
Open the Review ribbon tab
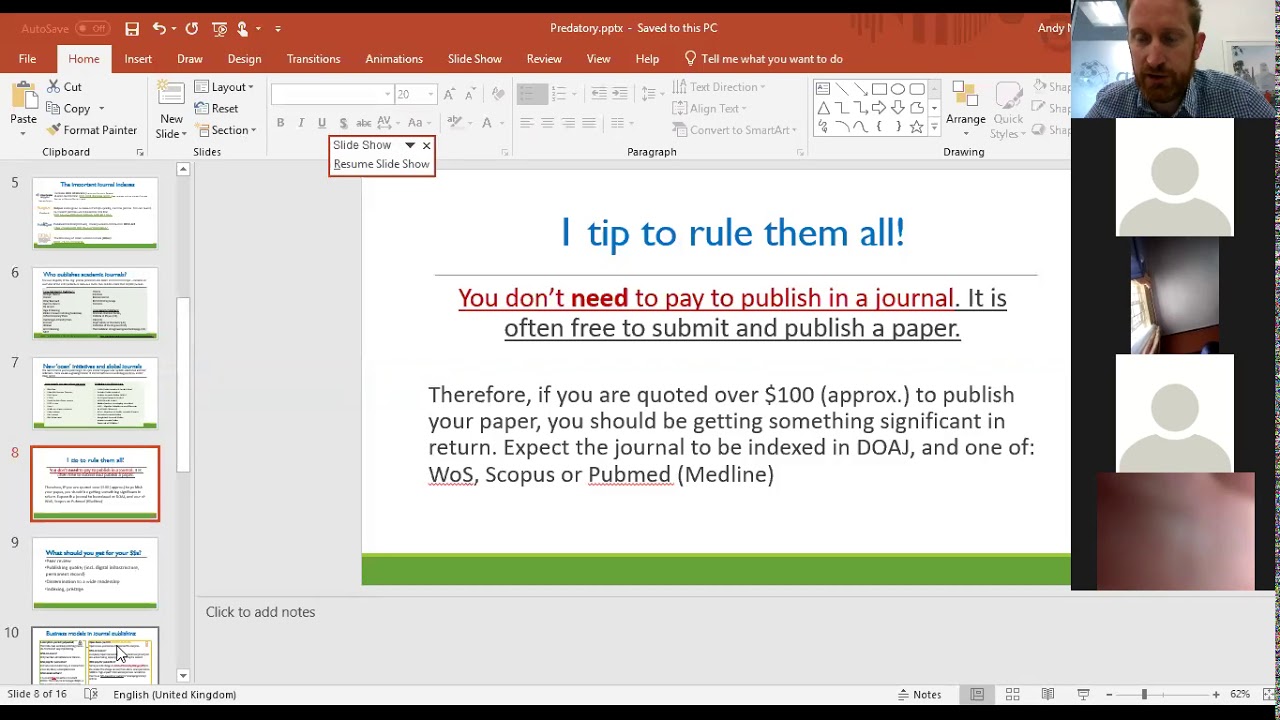tap(544, 59)
